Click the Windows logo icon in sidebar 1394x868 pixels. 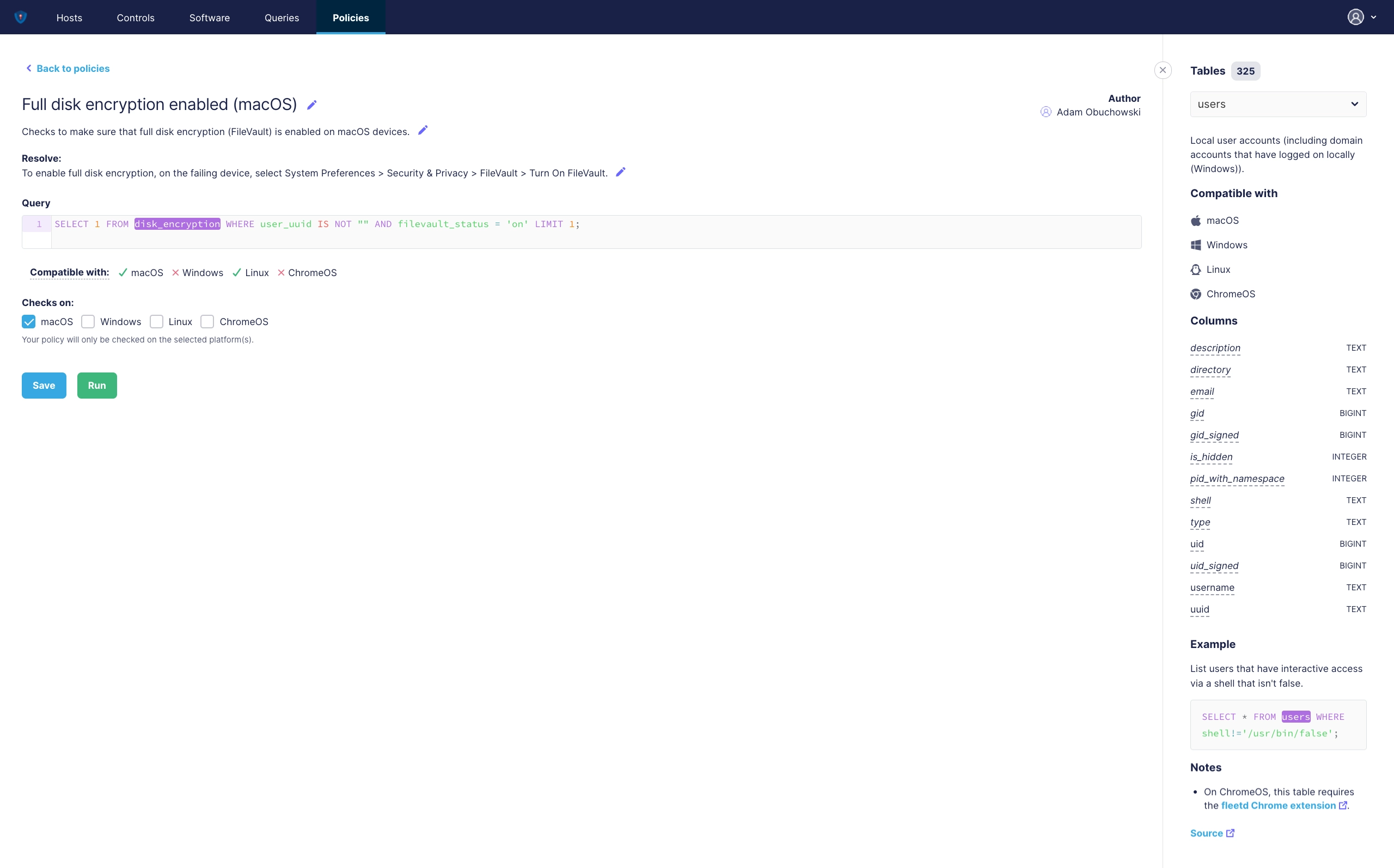pyautogui.click(x=1196, y=245)
